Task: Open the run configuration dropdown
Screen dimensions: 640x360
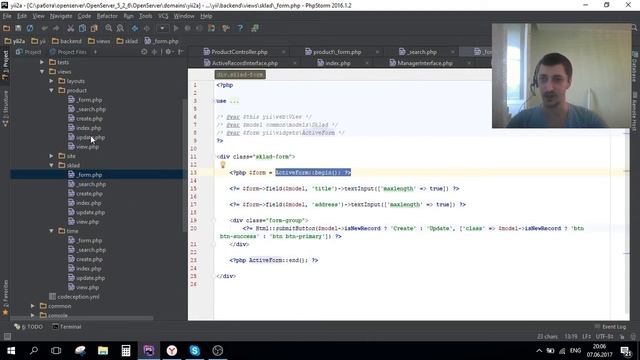Action: tap(162, 28)
